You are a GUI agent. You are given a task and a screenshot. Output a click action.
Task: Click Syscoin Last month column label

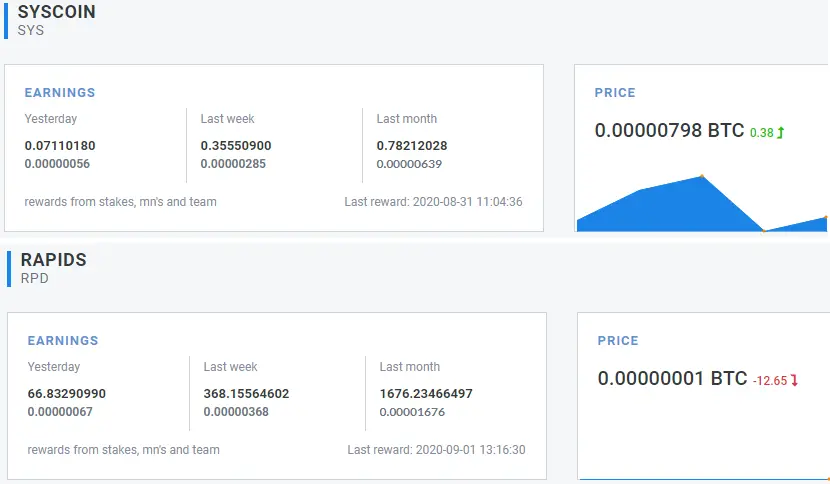pyautogui.click(x=407, y=119)
